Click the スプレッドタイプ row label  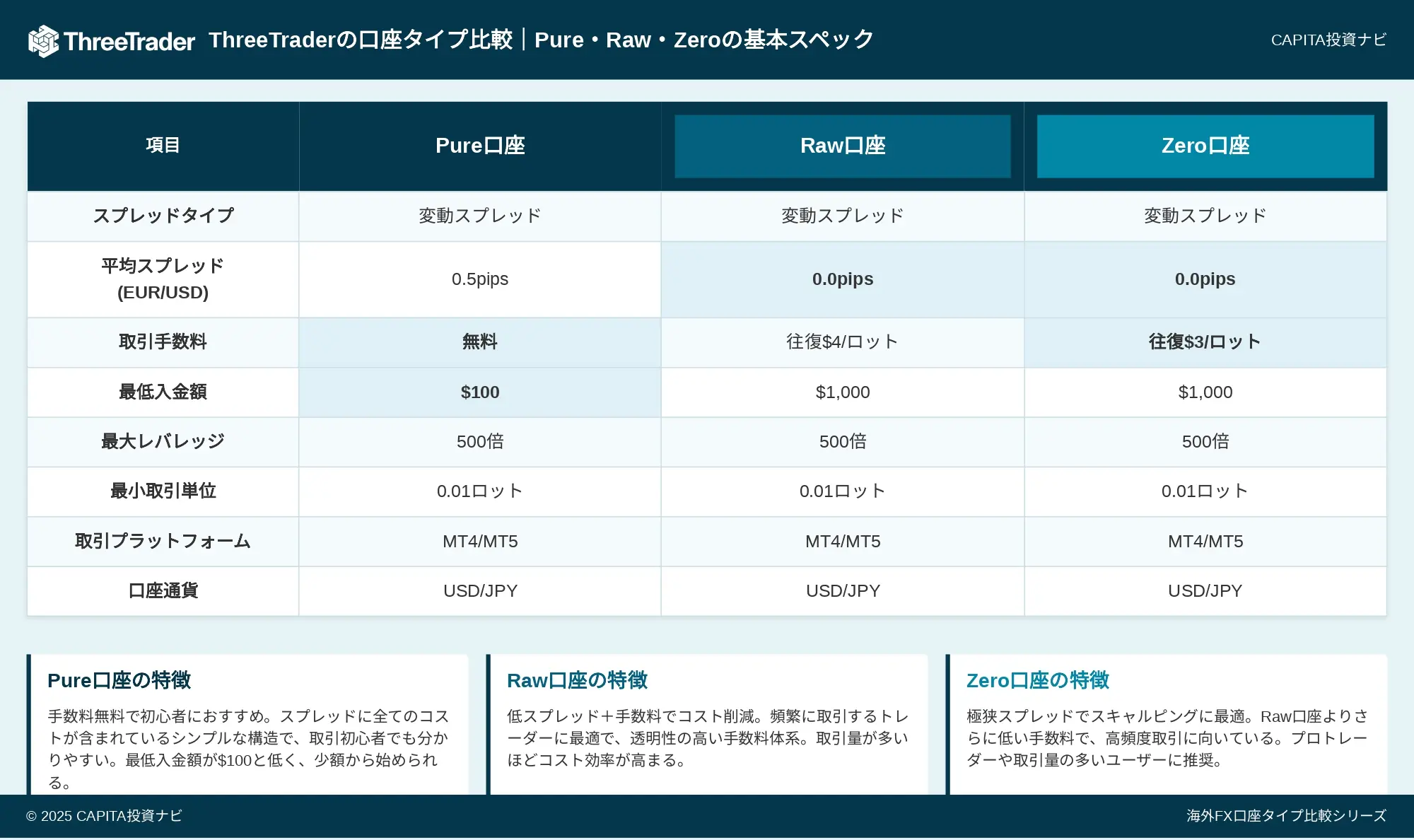(163, 216)
